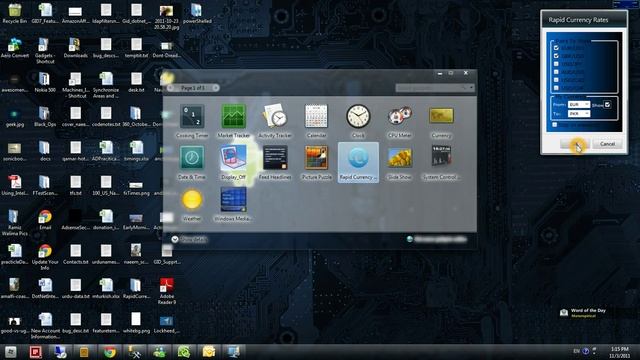Select the Black_Ops desktop folder

coord(45,117)
